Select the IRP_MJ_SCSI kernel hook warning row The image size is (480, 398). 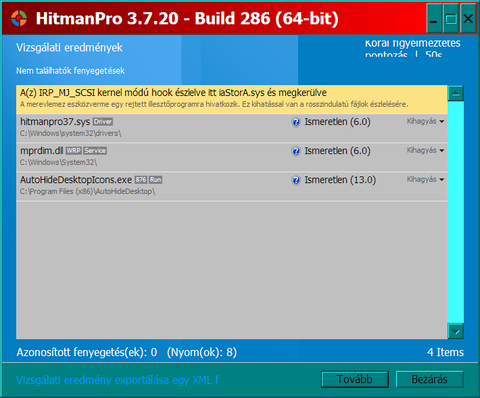click(232, 99)
